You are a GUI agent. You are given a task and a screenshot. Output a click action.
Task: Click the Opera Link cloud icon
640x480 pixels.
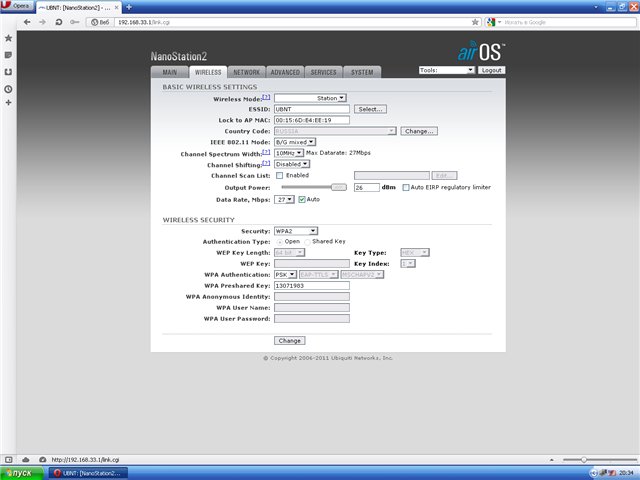tap(25, 460)
